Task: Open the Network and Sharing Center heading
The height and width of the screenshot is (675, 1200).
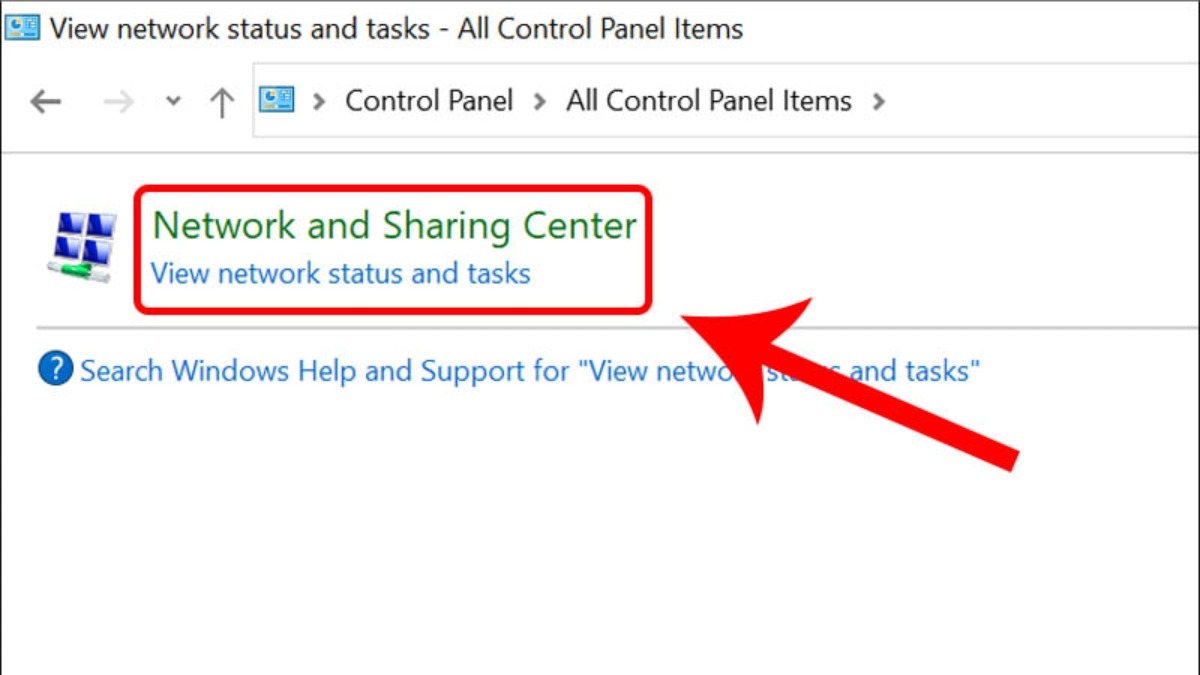Action: 394,226
